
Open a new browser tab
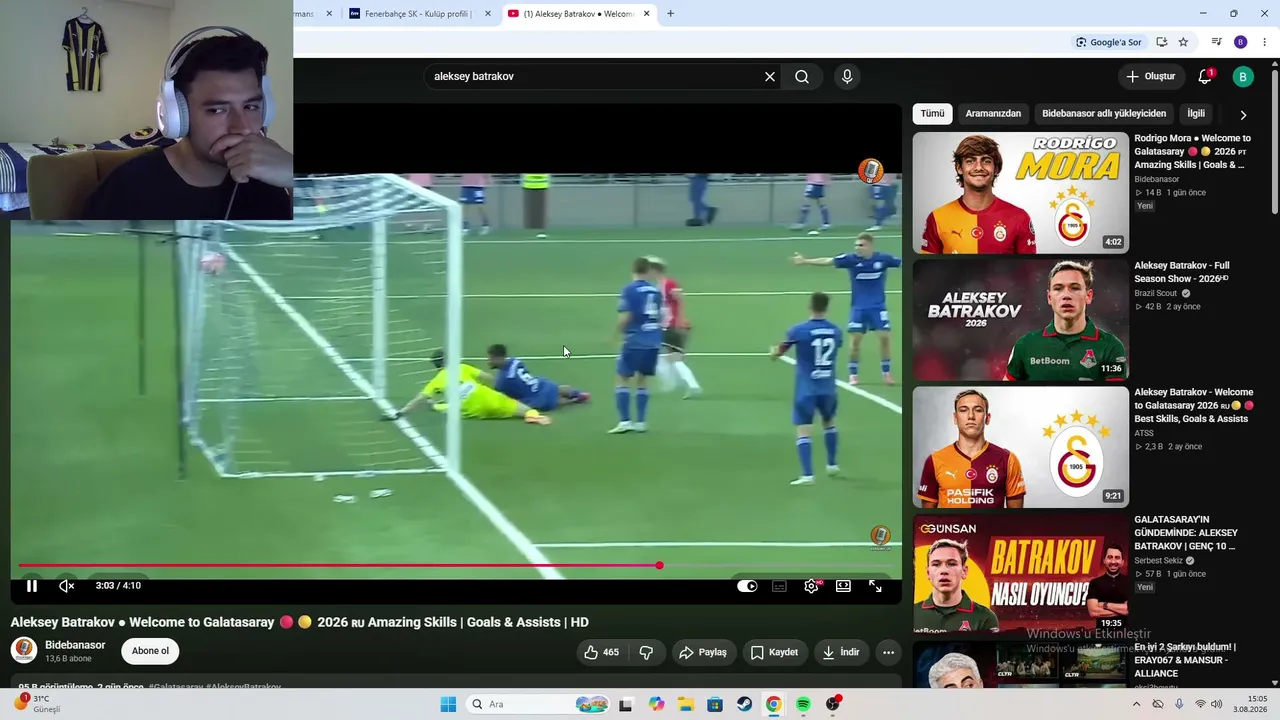(x=670, y=14)
